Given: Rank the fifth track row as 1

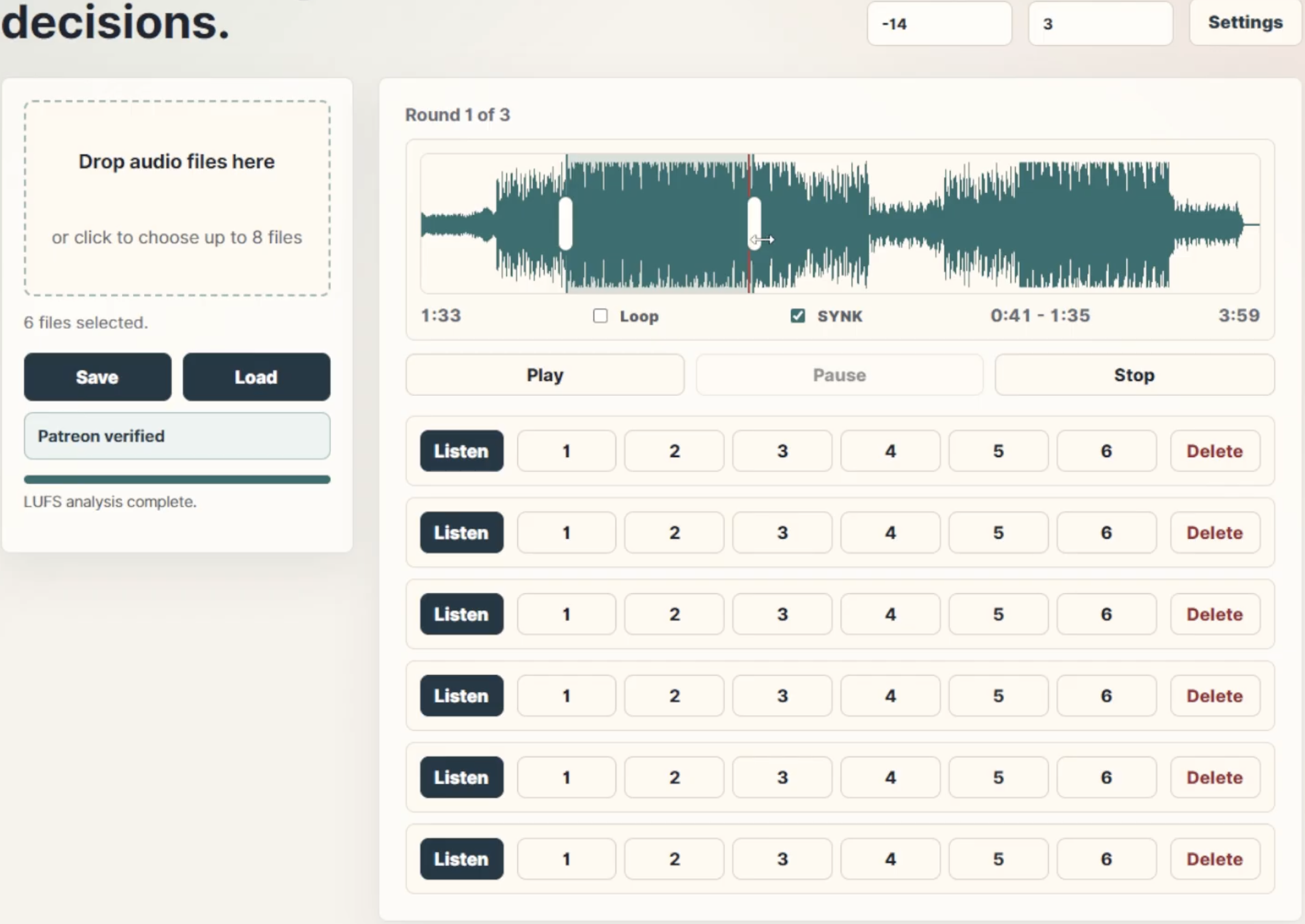Looking at the screenshot, I should pyautogui.click(x=566, y=777).
